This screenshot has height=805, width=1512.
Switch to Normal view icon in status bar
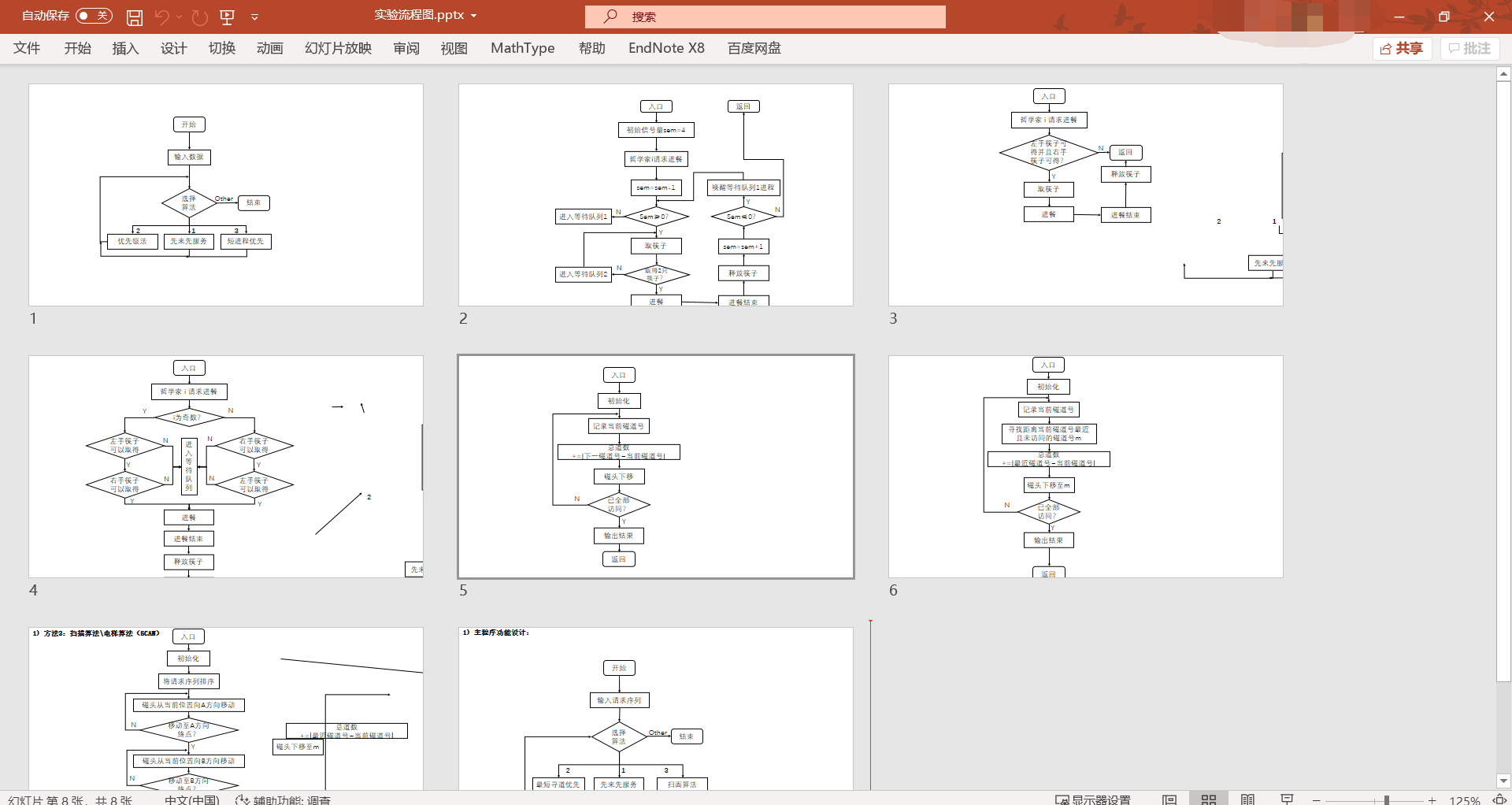[x=1169, y=799]
